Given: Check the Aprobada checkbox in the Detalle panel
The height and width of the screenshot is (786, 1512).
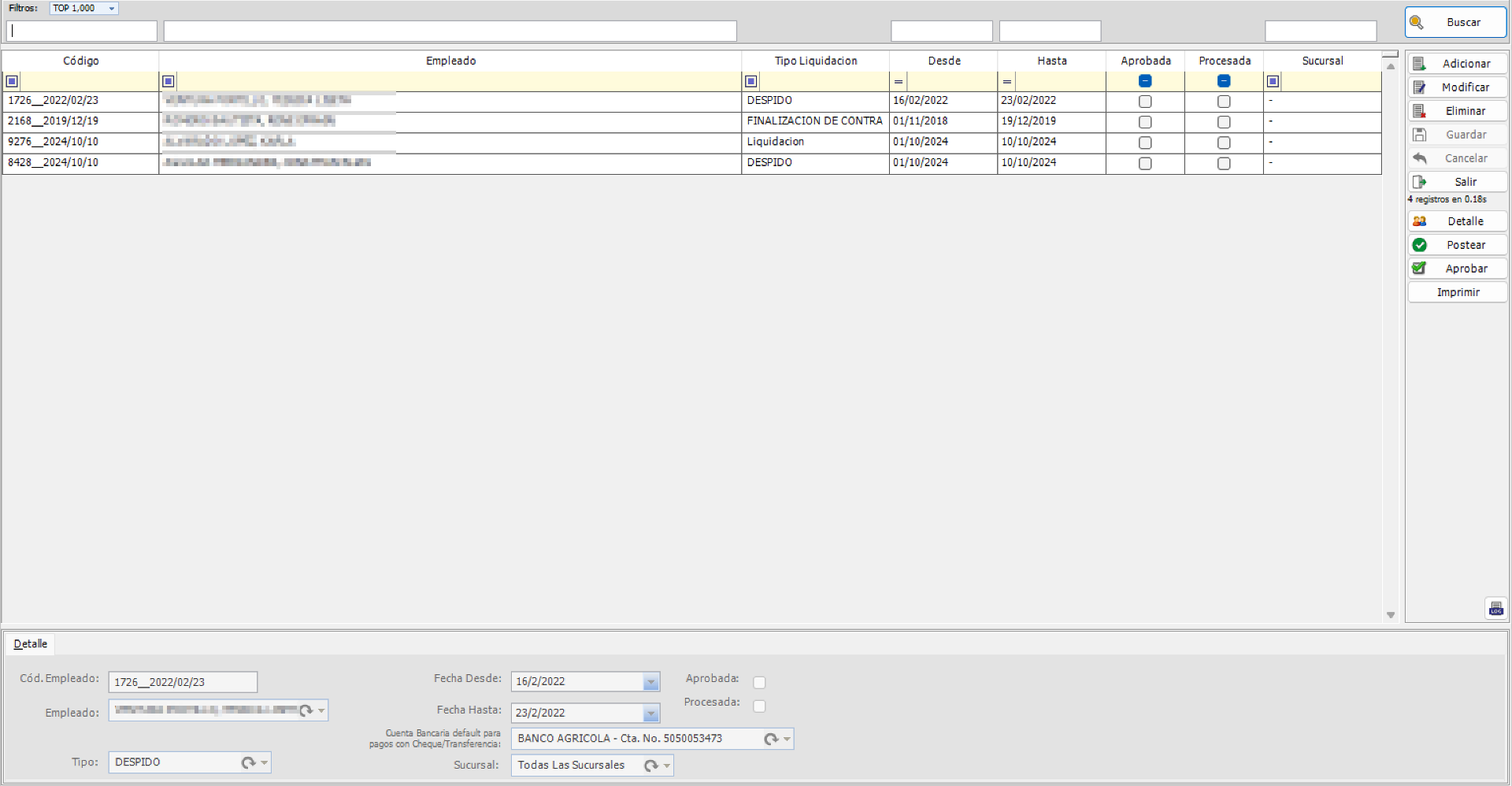Looking at the screenshot, I should 759,682.
